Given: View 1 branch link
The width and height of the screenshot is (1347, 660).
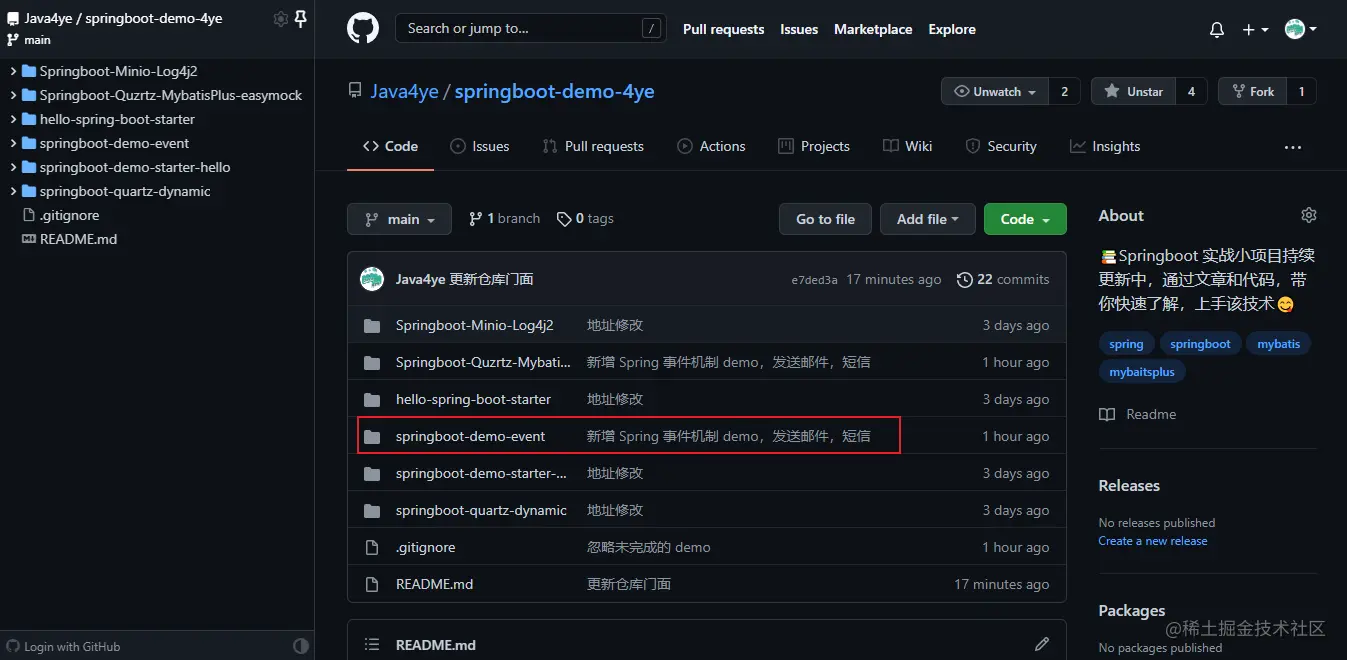Looking at the screenshot, I should pos(504,219).
